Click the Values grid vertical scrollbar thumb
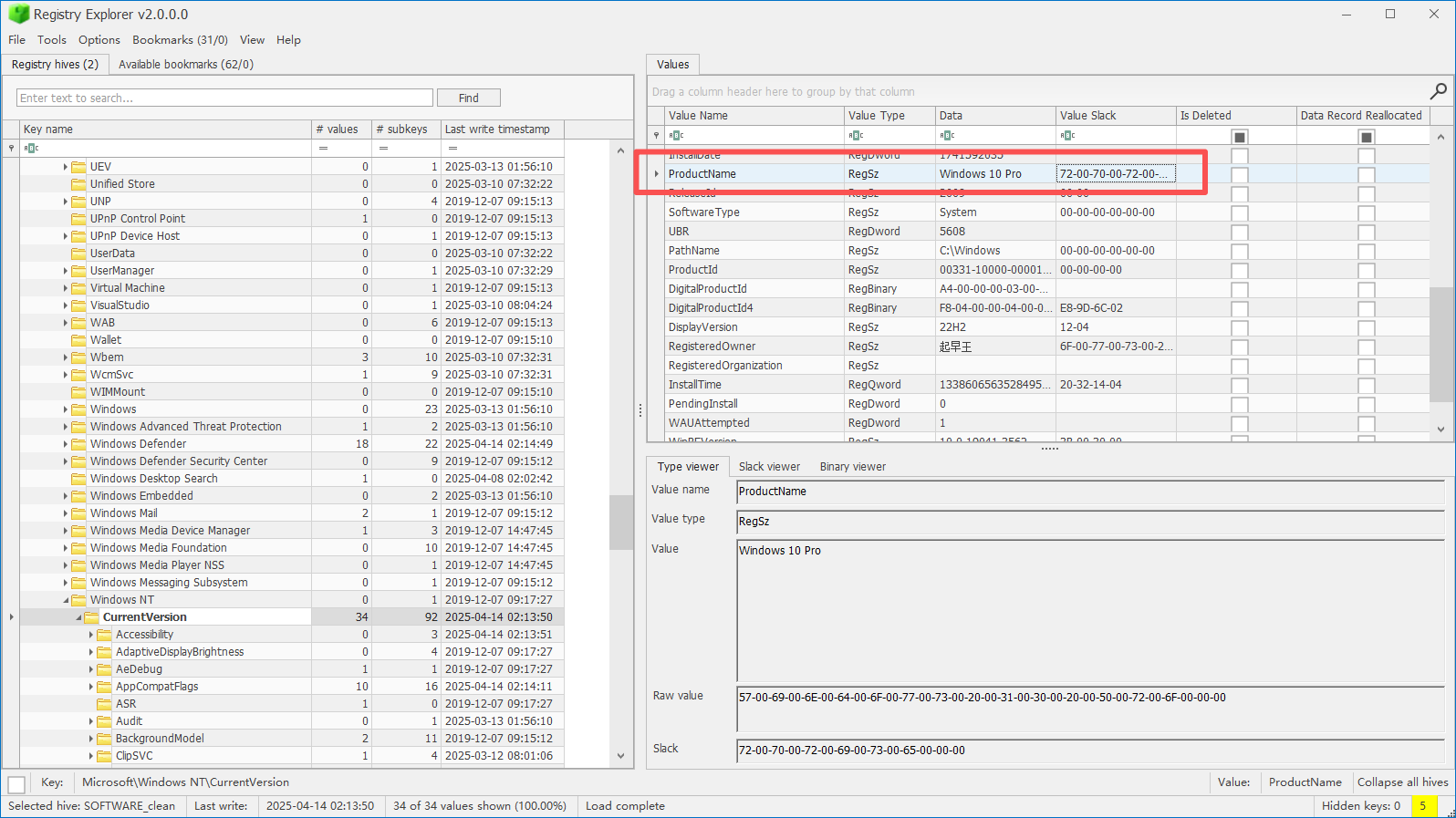The width and height of the screenshot is (1456, 818). pos(1441,344)
